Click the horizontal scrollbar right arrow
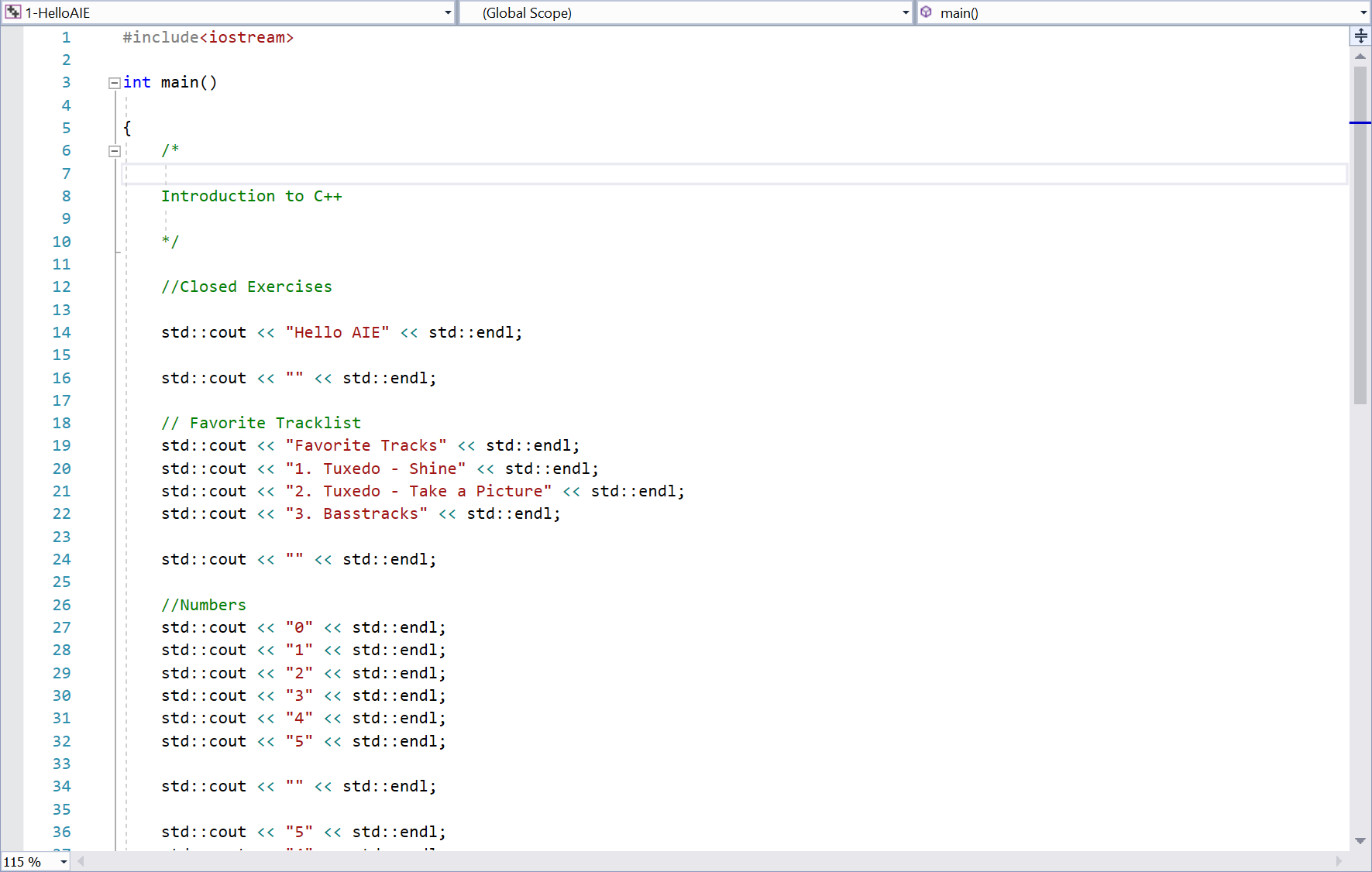1372x872 pixels. (x=1339, y=861)
